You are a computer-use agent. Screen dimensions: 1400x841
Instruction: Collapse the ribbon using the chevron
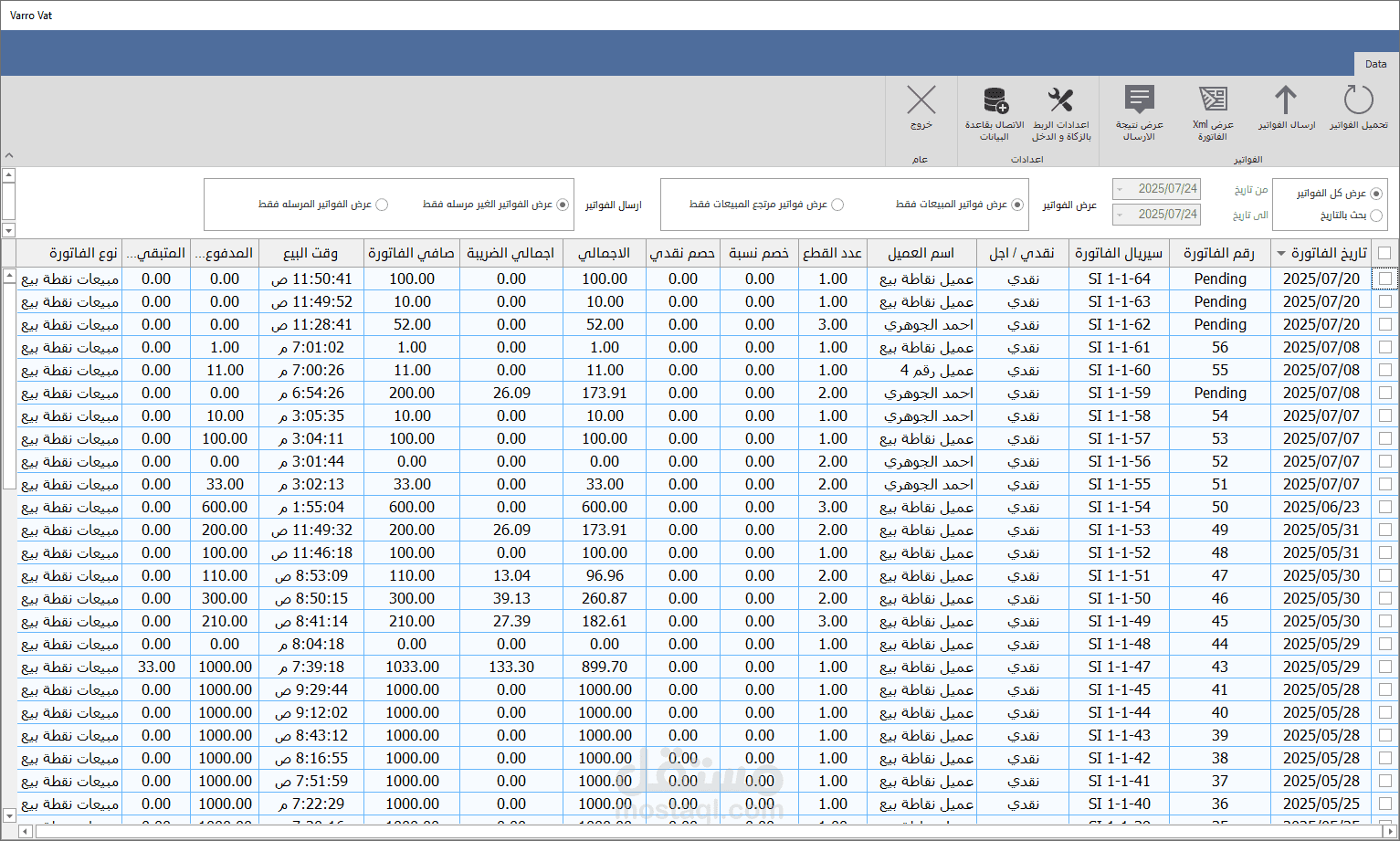[8, 155]
